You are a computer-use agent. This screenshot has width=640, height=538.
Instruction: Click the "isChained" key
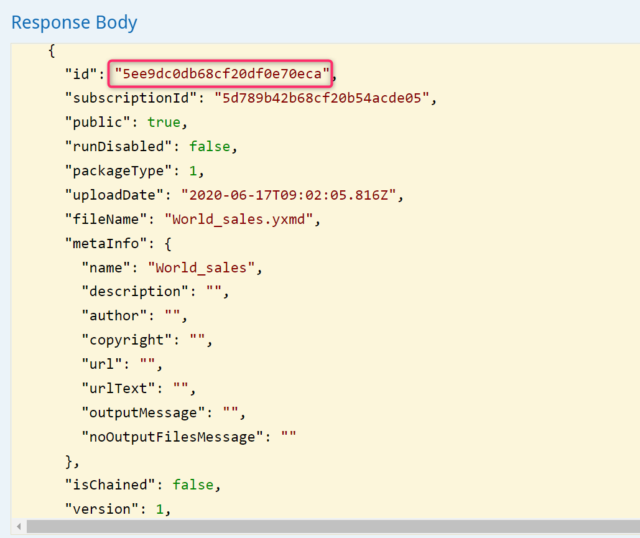pos(110,485)
